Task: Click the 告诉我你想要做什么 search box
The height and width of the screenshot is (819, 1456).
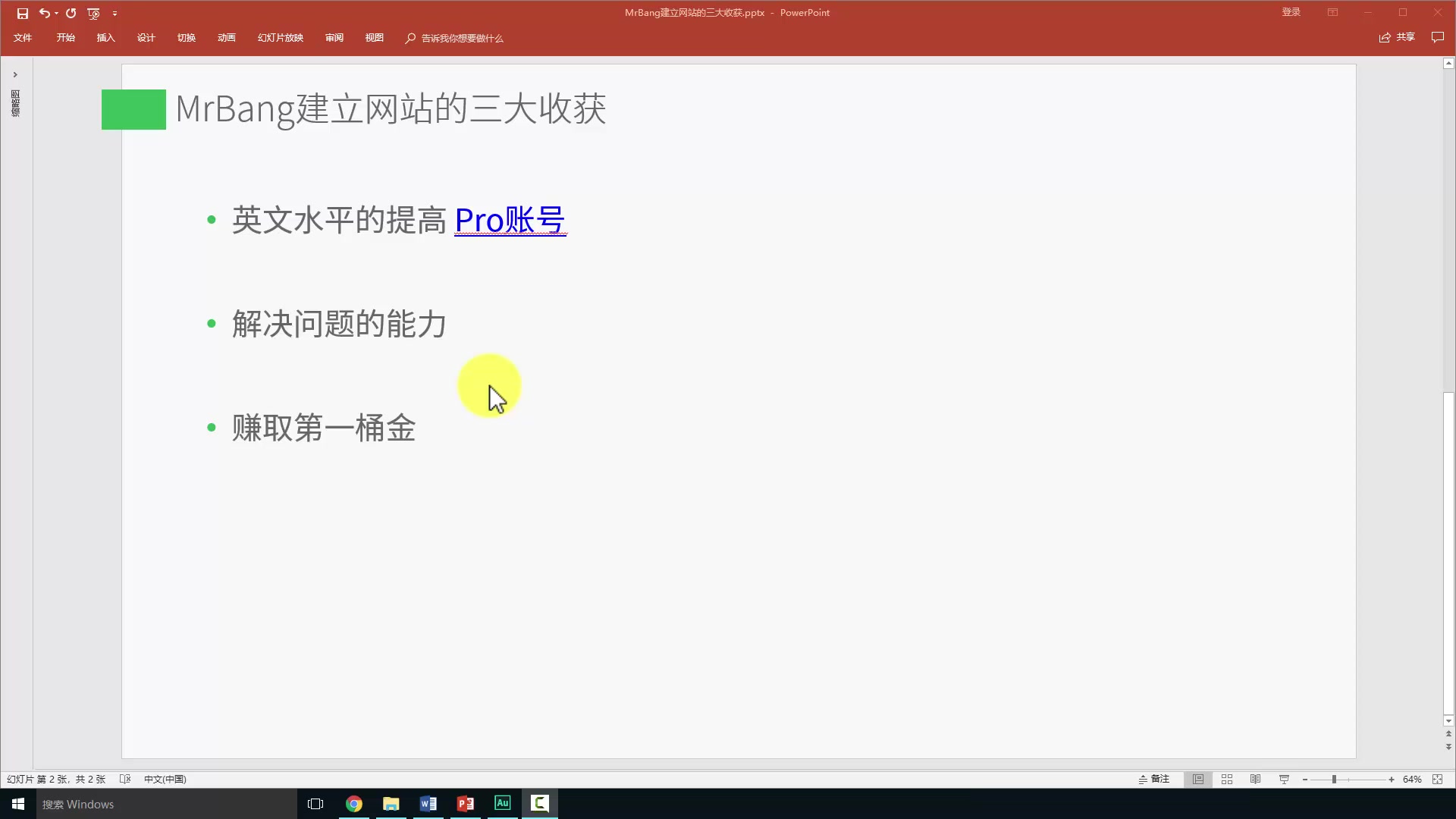Action: tap(454, 38)
